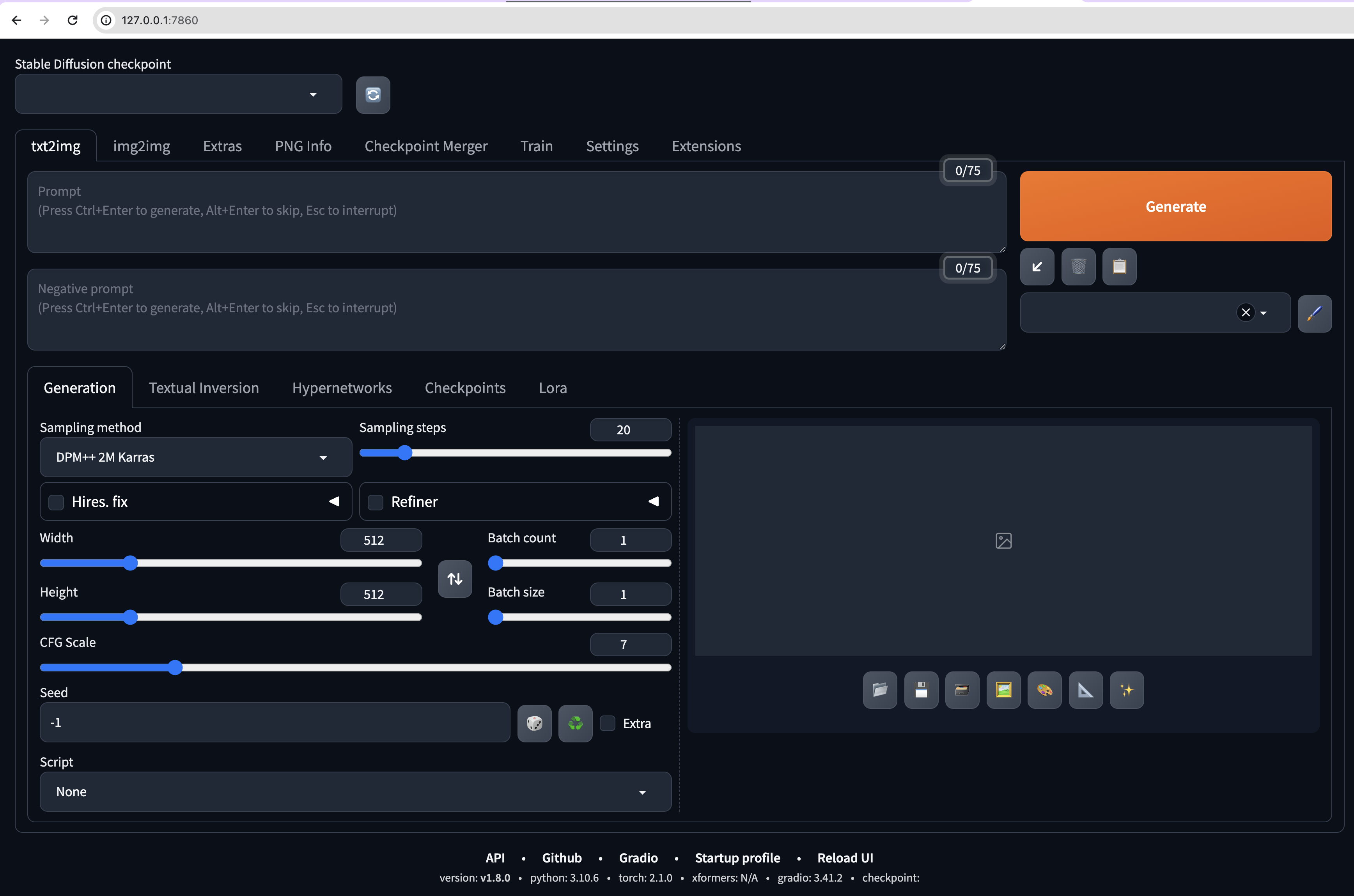Viewport: 1354px width, 896px height.
Task: Enable the Refiner checkbox
Action: [x=376, y=502]
